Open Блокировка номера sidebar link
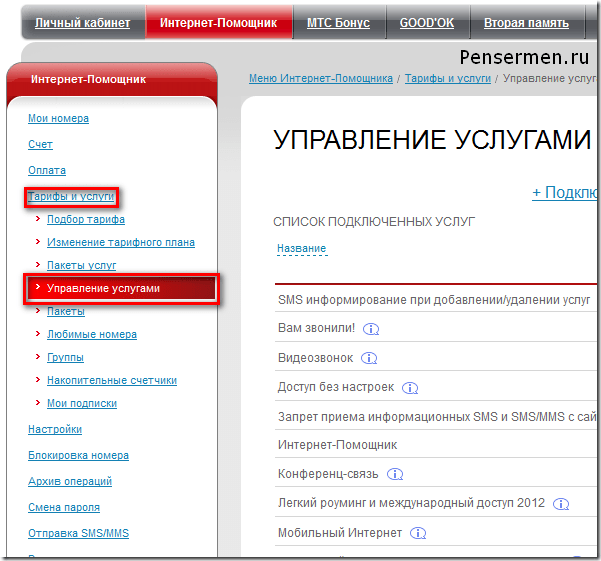 click(78, 455)
